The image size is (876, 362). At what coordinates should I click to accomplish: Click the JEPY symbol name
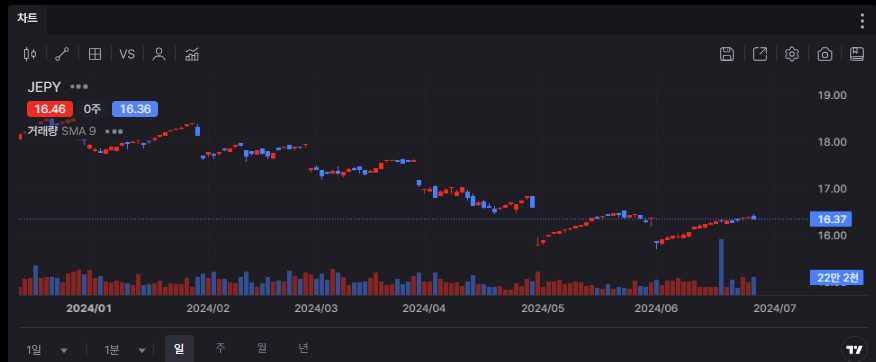click(x=44, y=87)
